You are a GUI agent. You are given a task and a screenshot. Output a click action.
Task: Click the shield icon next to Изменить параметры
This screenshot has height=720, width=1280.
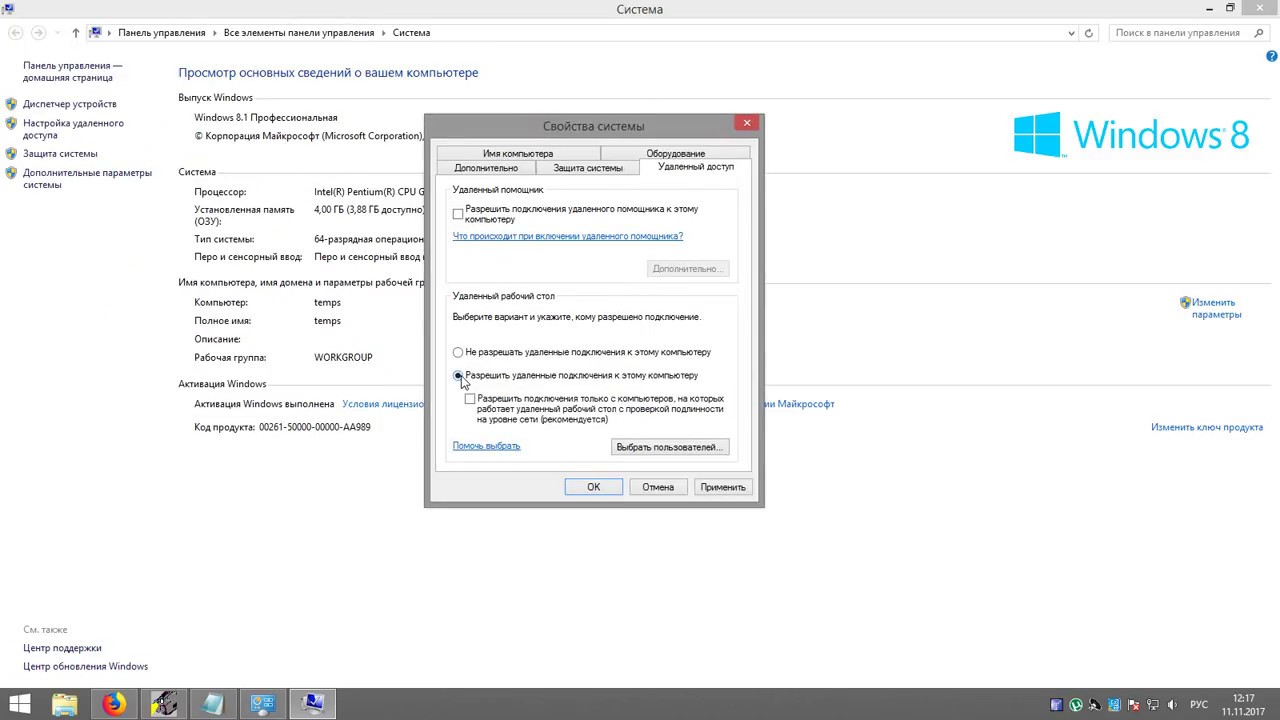click(x=1185, y=302)
